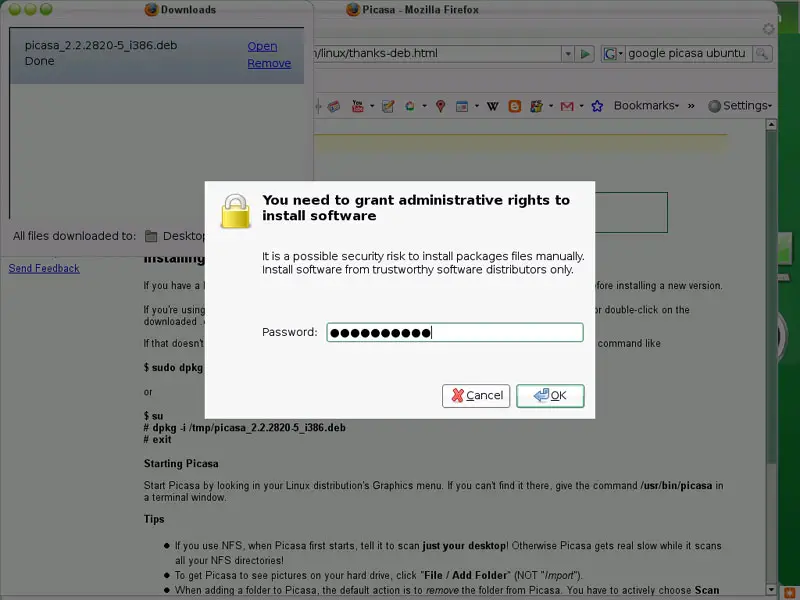Click the Firefox icon in Downloads title
This screenshot has height=600, width=800.
coord(151,10)
